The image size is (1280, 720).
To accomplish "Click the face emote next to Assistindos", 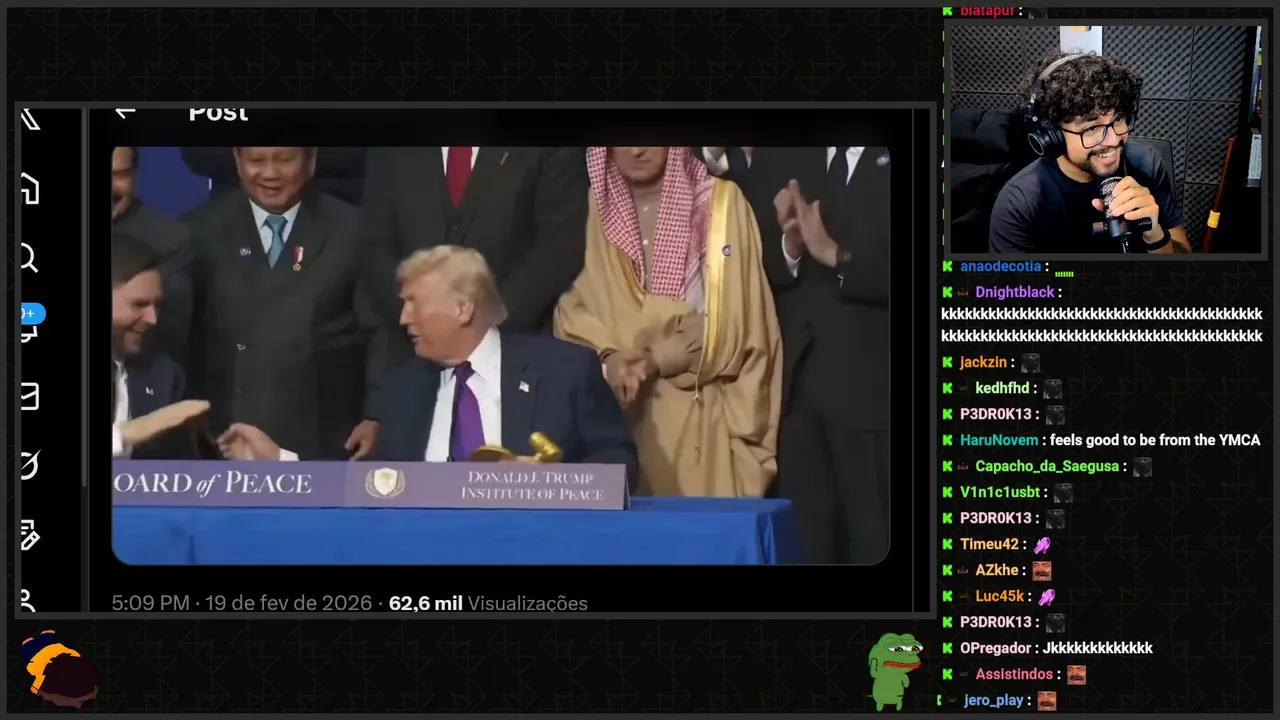I will pos(1076,675).
